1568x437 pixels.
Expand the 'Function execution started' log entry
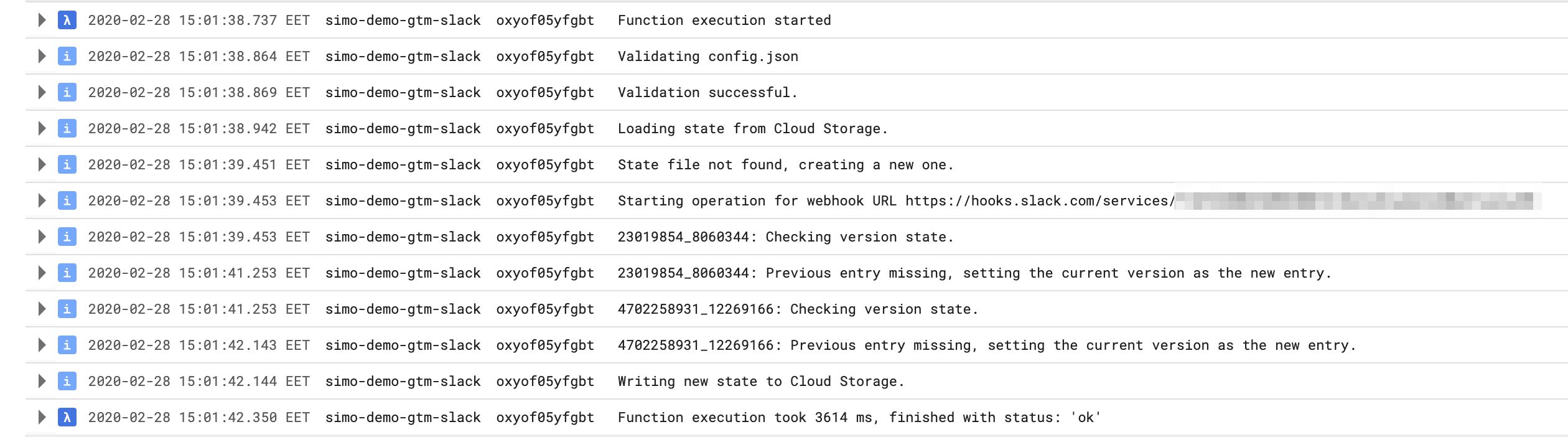coord(42,21)
